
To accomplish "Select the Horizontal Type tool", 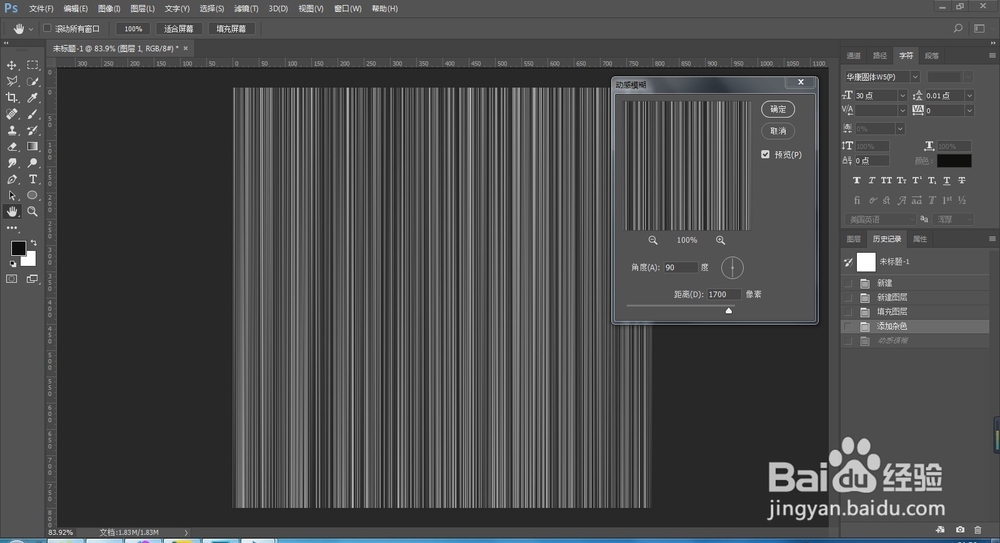I will pyautogui.click(x=33, y=179).
